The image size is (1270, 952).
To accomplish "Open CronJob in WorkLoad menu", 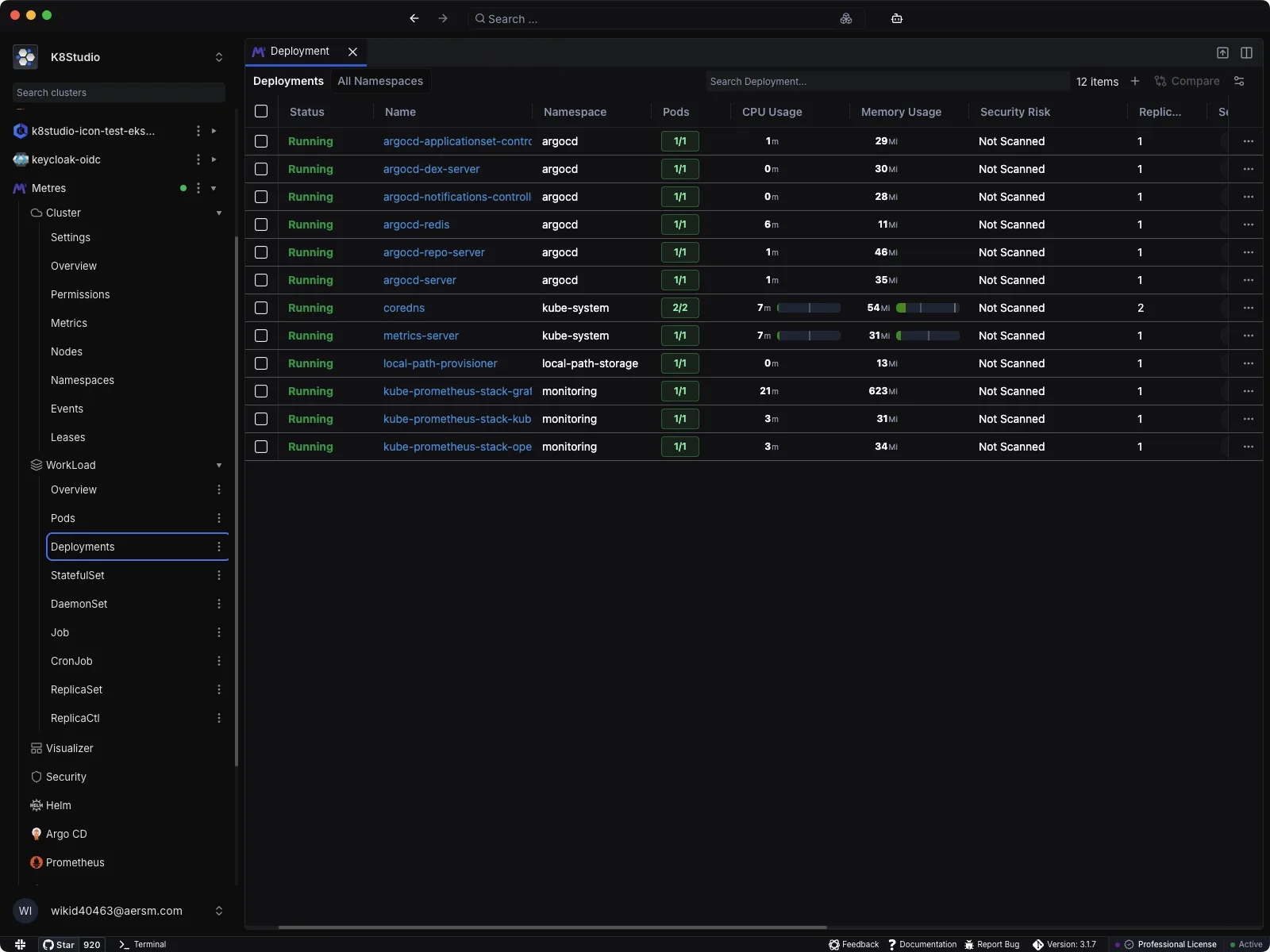I will 71,661.
